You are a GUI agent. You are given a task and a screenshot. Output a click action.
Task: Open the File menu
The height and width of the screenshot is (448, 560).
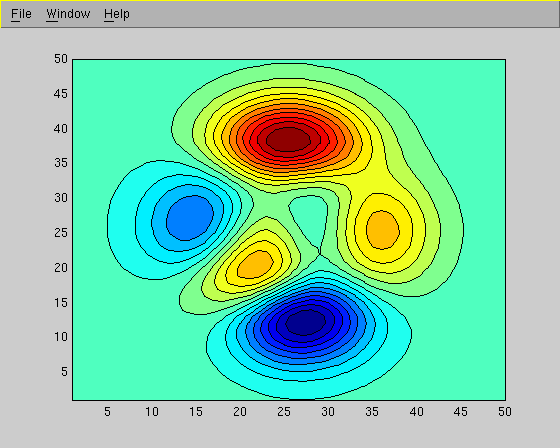[21, 14]
